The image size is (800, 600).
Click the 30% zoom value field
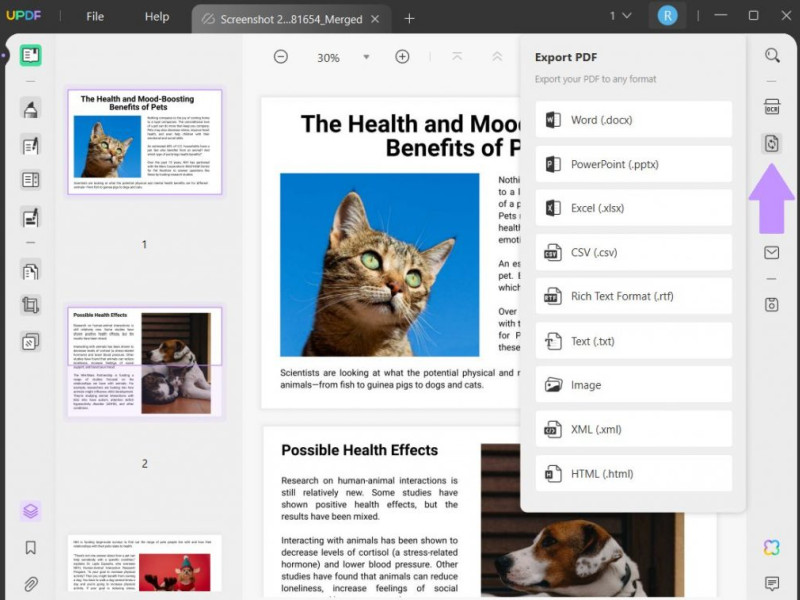tap(328, 58)
